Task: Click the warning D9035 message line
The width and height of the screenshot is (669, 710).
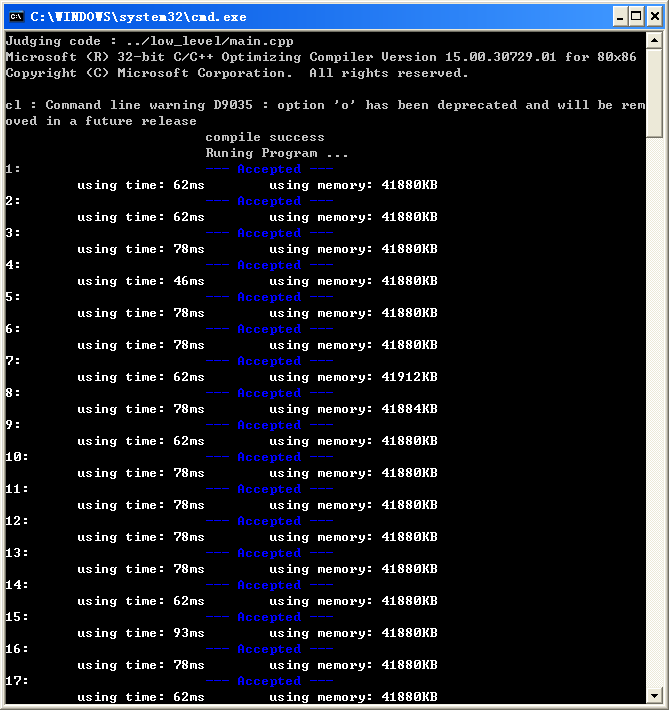Action: click(x=325, y=105)
